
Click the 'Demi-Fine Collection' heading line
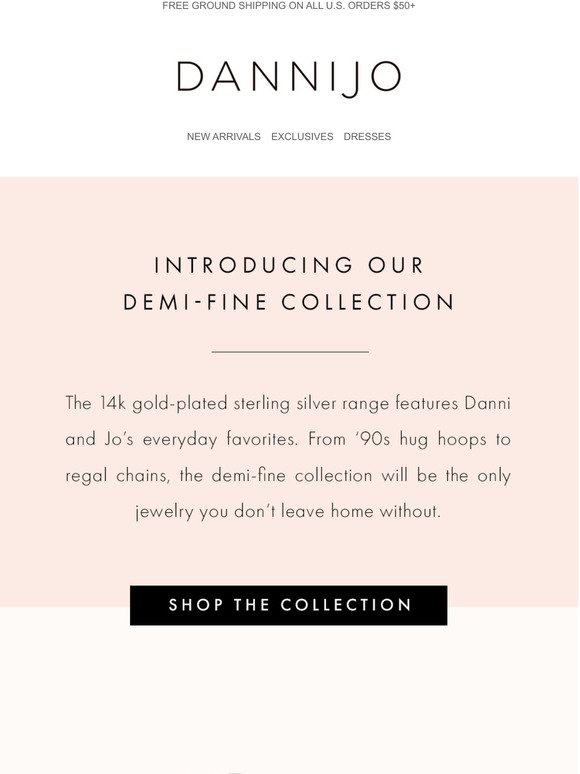[x=289, y=303]
